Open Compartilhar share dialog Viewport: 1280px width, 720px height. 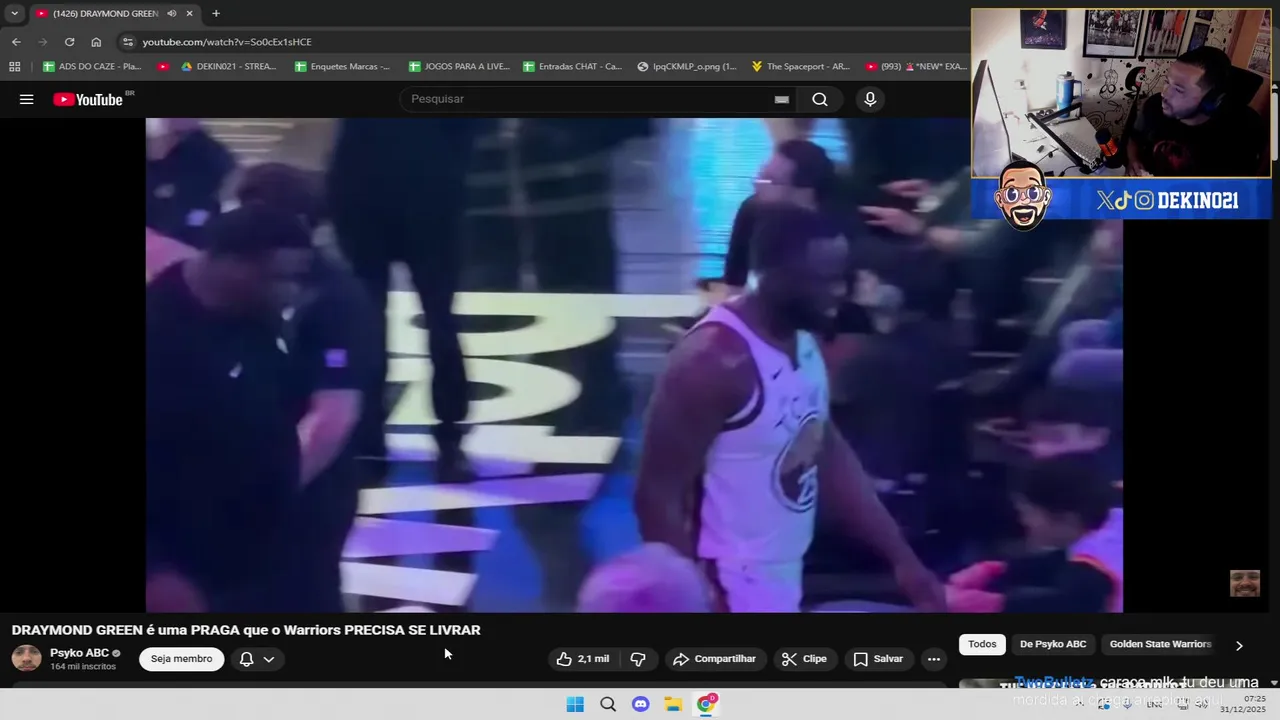(x=715, y=659)
